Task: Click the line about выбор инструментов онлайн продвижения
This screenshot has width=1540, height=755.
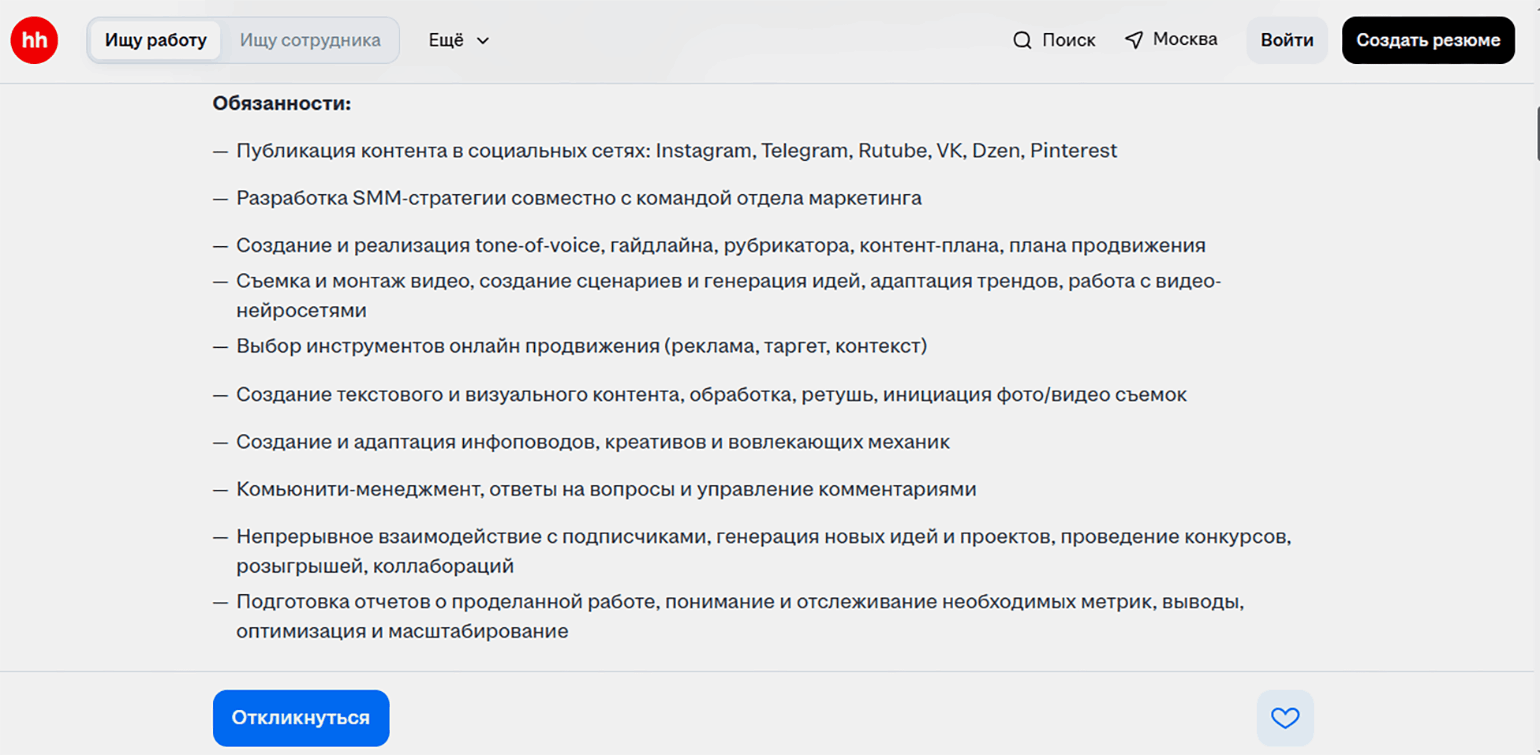Action: (581, 346)
